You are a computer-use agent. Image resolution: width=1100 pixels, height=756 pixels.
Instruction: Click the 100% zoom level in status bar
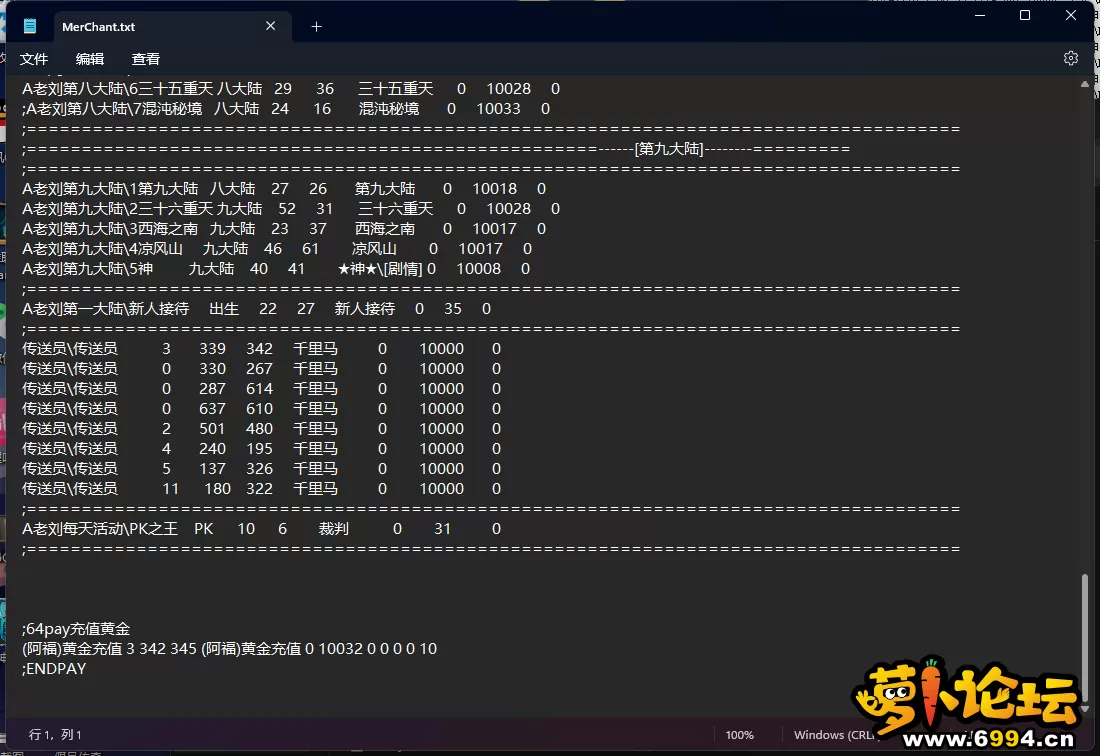[x=739, y=735]
